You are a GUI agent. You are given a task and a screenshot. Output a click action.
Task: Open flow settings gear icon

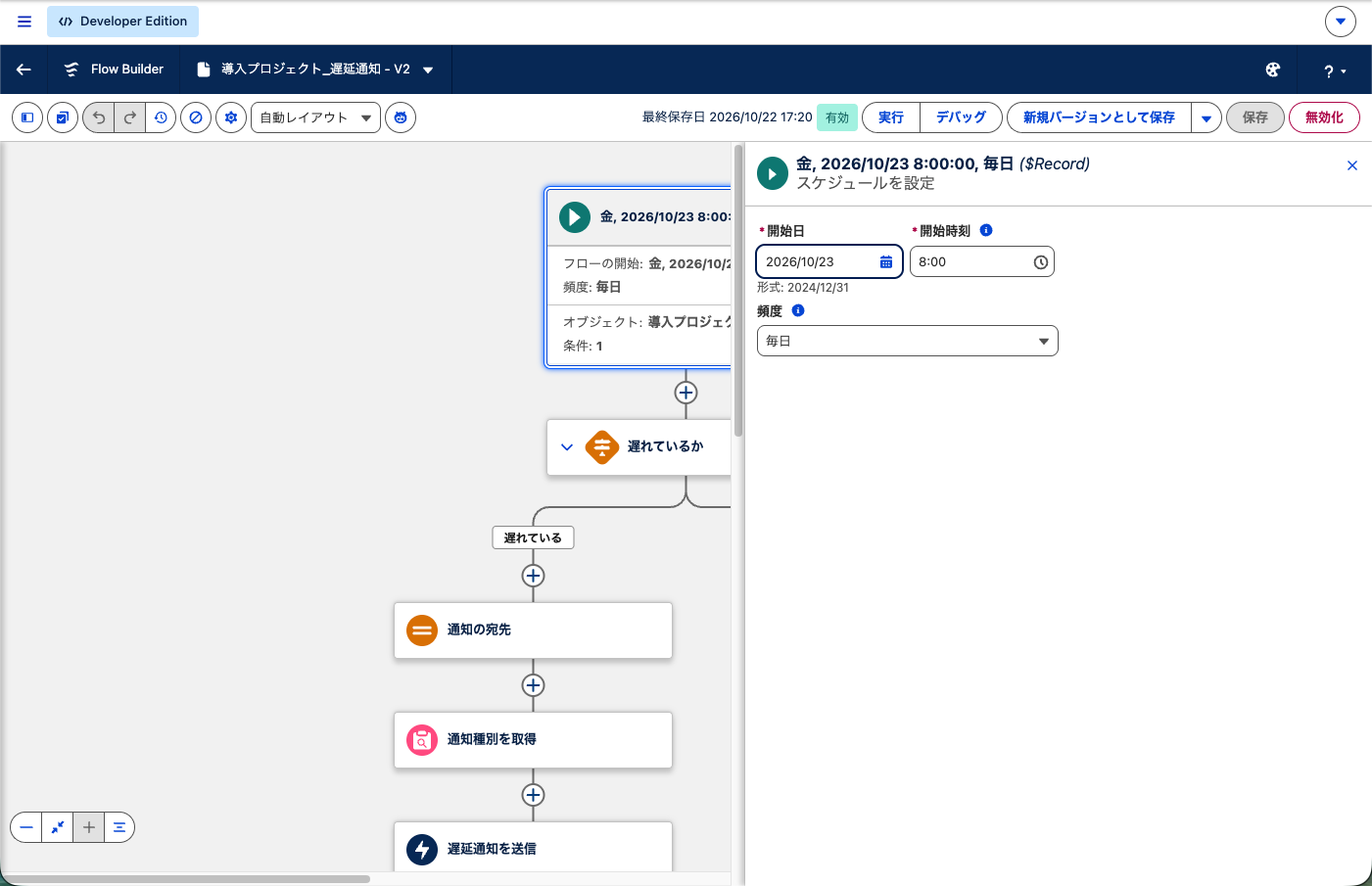tap(231, 117)
